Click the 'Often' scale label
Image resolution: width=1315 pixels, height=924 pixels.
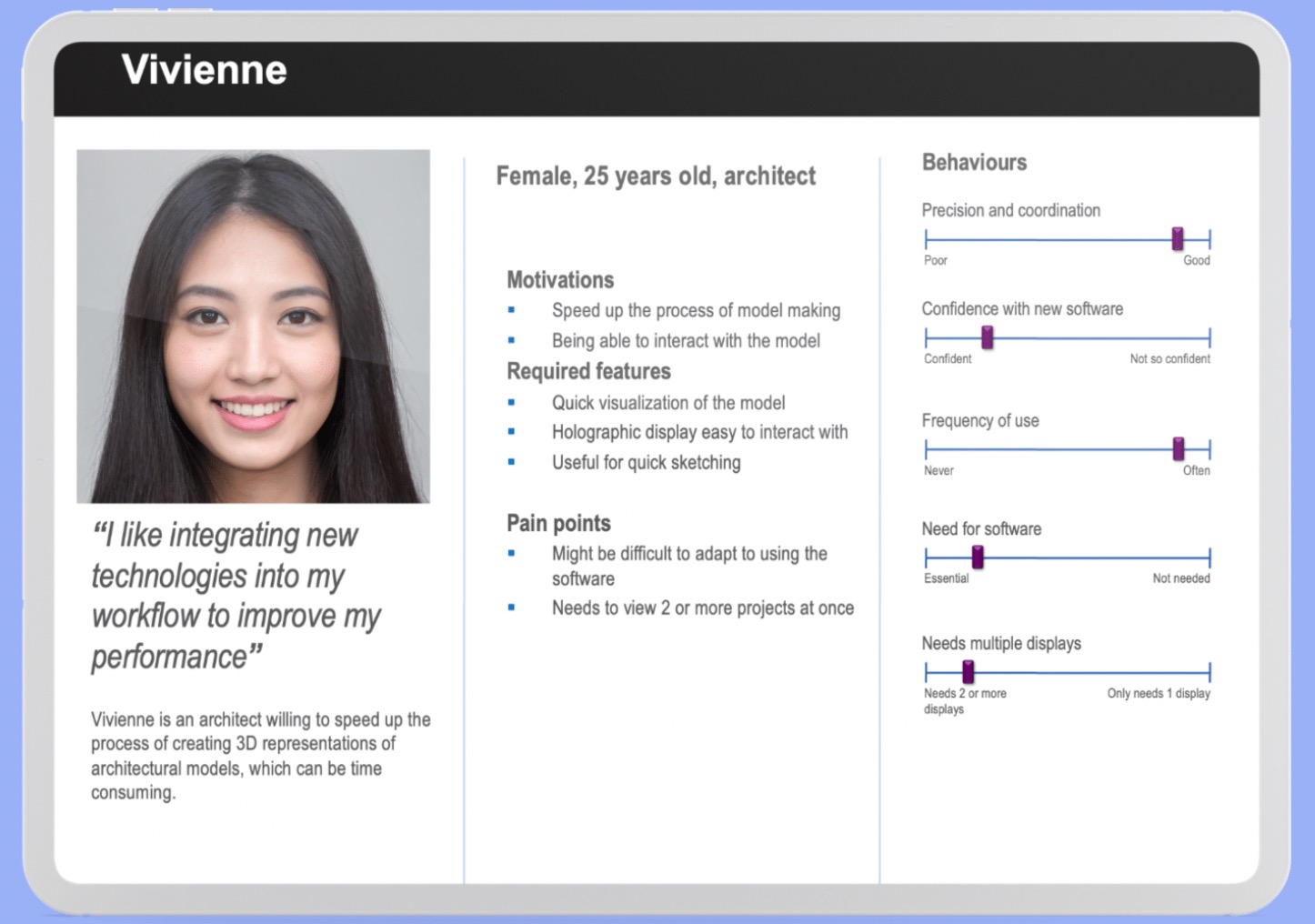coord(1196,470)
